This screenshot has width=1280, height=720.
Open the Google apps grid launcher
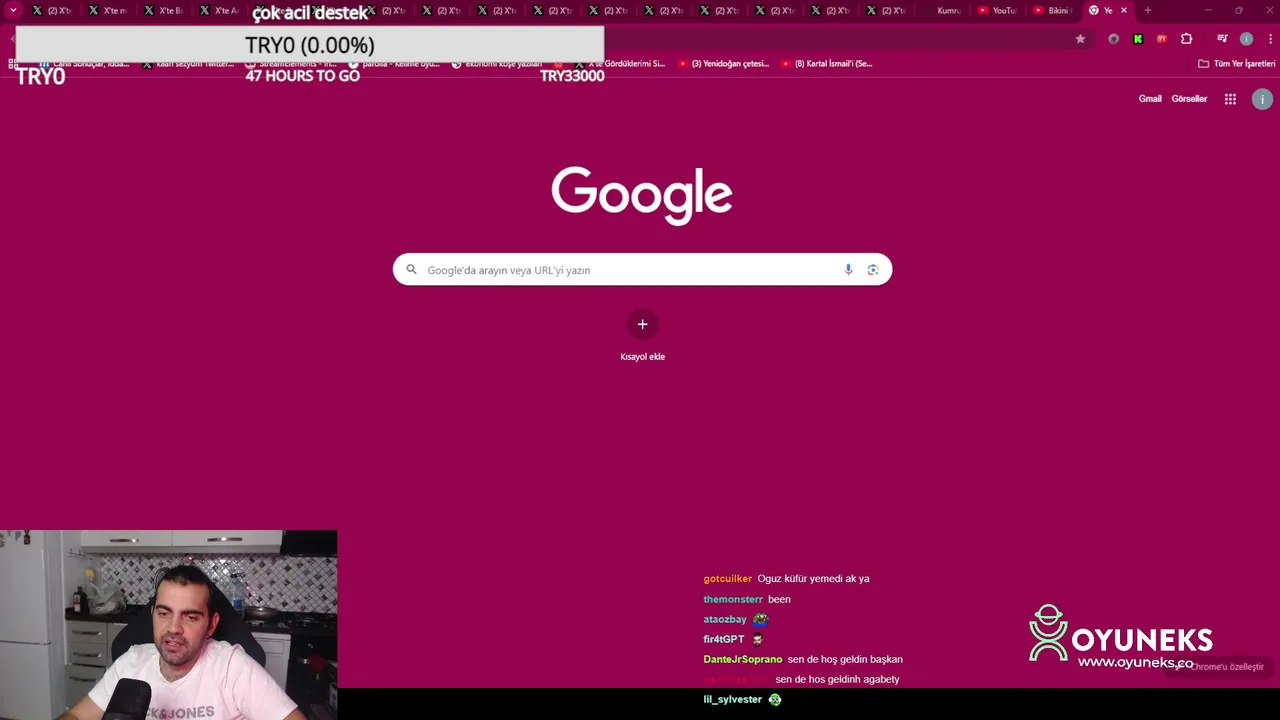tap(1230, 99)
